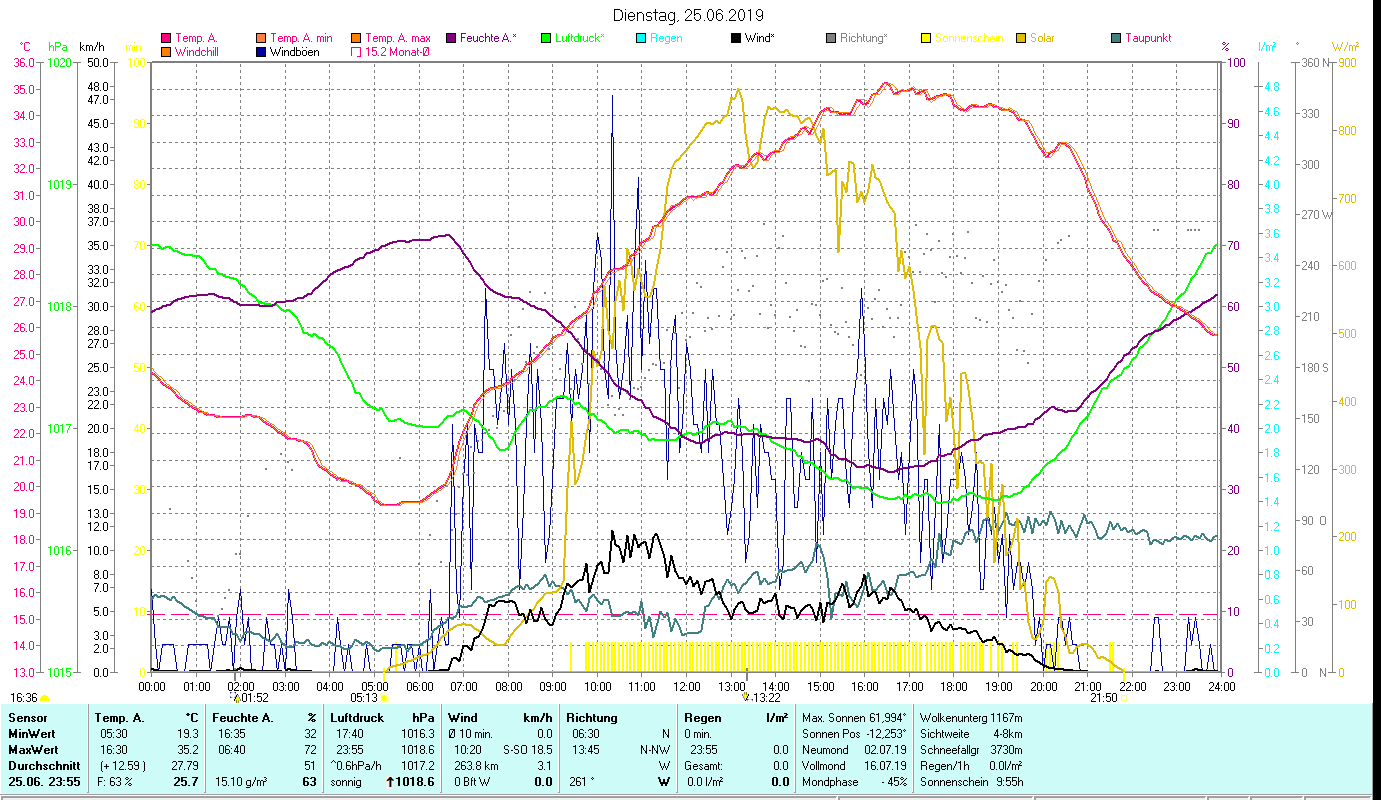Click the Temp. A. min orange swatch
Viewport: 1381px width, 800px height.
click(x=262, y=39)
